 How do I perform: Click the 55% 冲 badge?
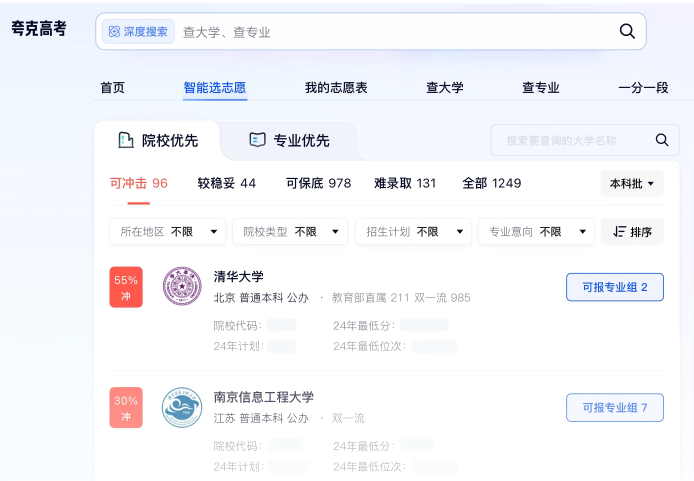[126, 287]
